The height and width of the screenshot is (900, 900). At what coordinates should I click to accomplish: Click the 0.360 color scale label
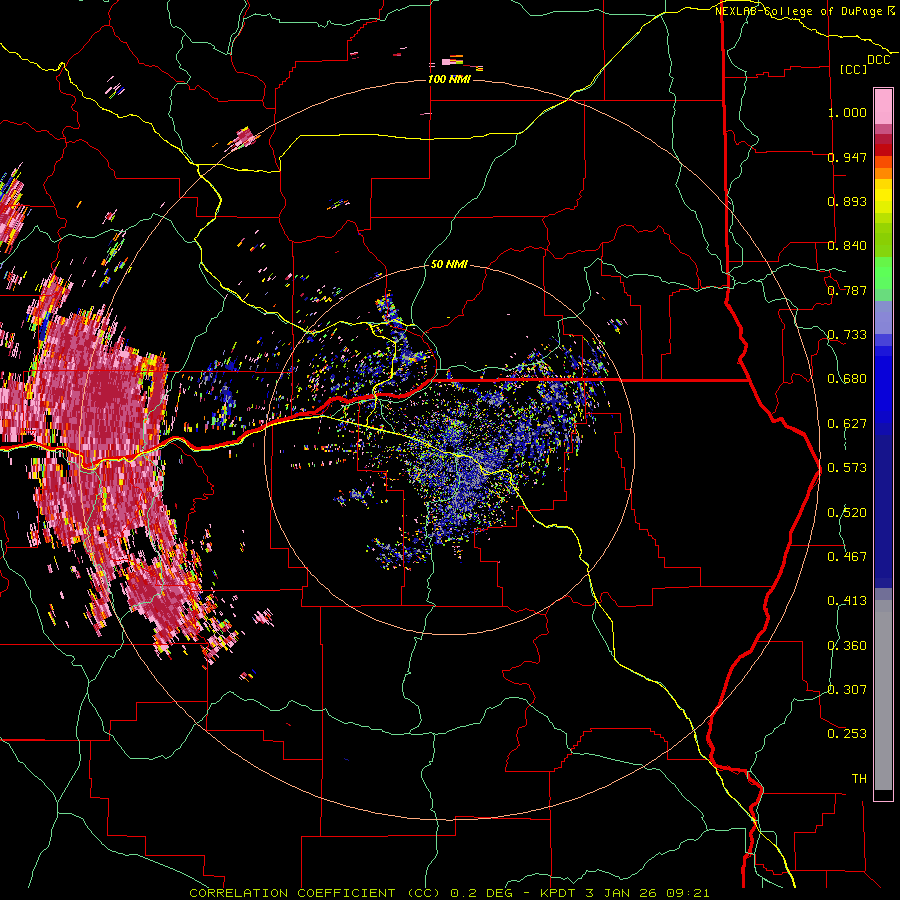click(x=847, y=646)
